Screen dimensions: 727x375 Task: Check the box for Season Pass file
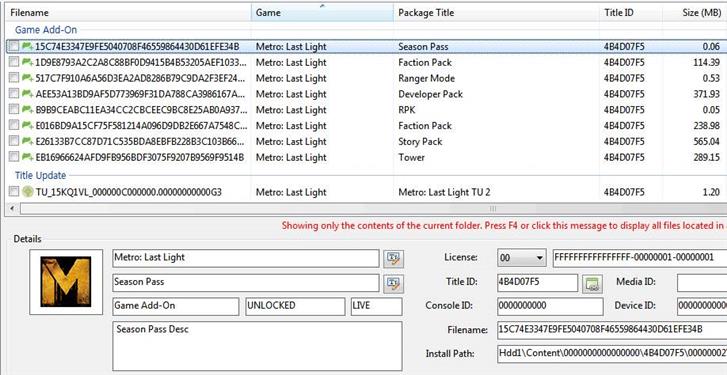click(14, 46)
